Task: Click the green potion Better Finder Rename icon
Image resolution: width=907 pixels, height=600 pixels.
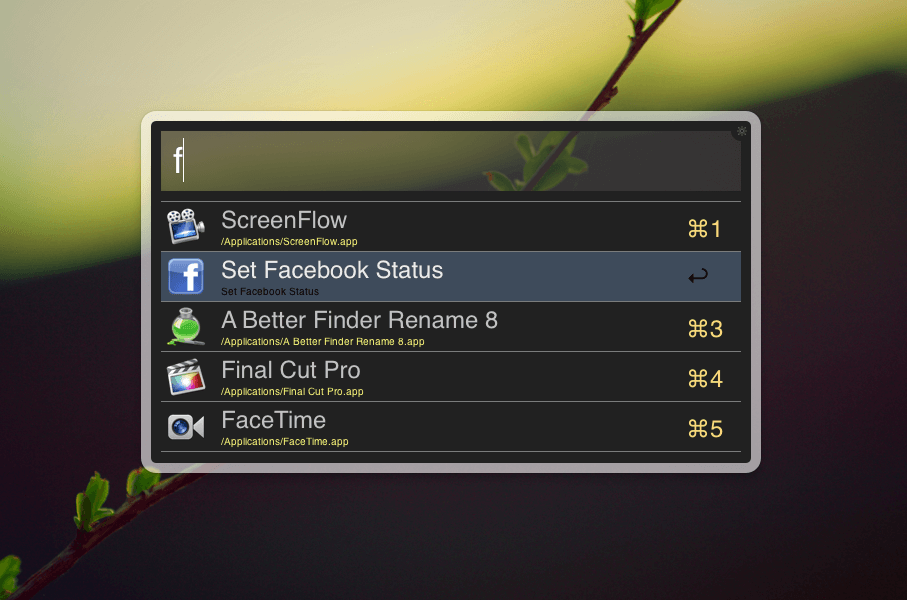Action: click(186, 327)
